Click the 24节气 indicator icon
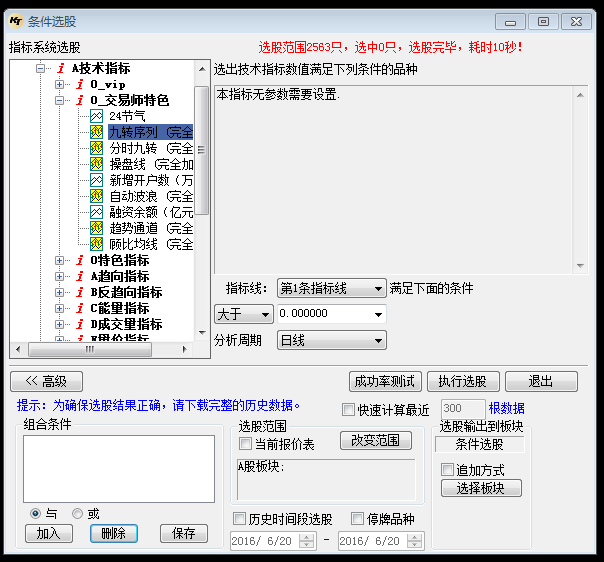The width and height of the screenshot is (604, 562). [x=97, y=117]
